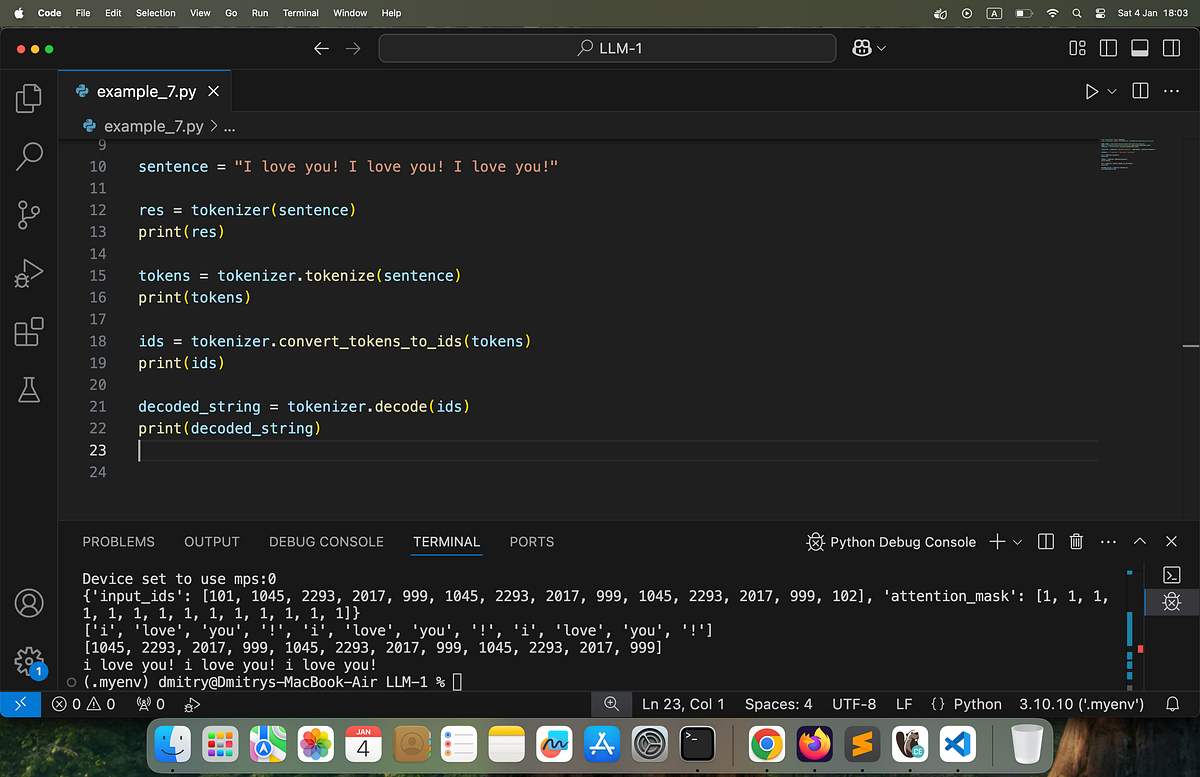Split the editor to the right
This screenshot has width=1200, height=777.
click(x=1140, y=91)
